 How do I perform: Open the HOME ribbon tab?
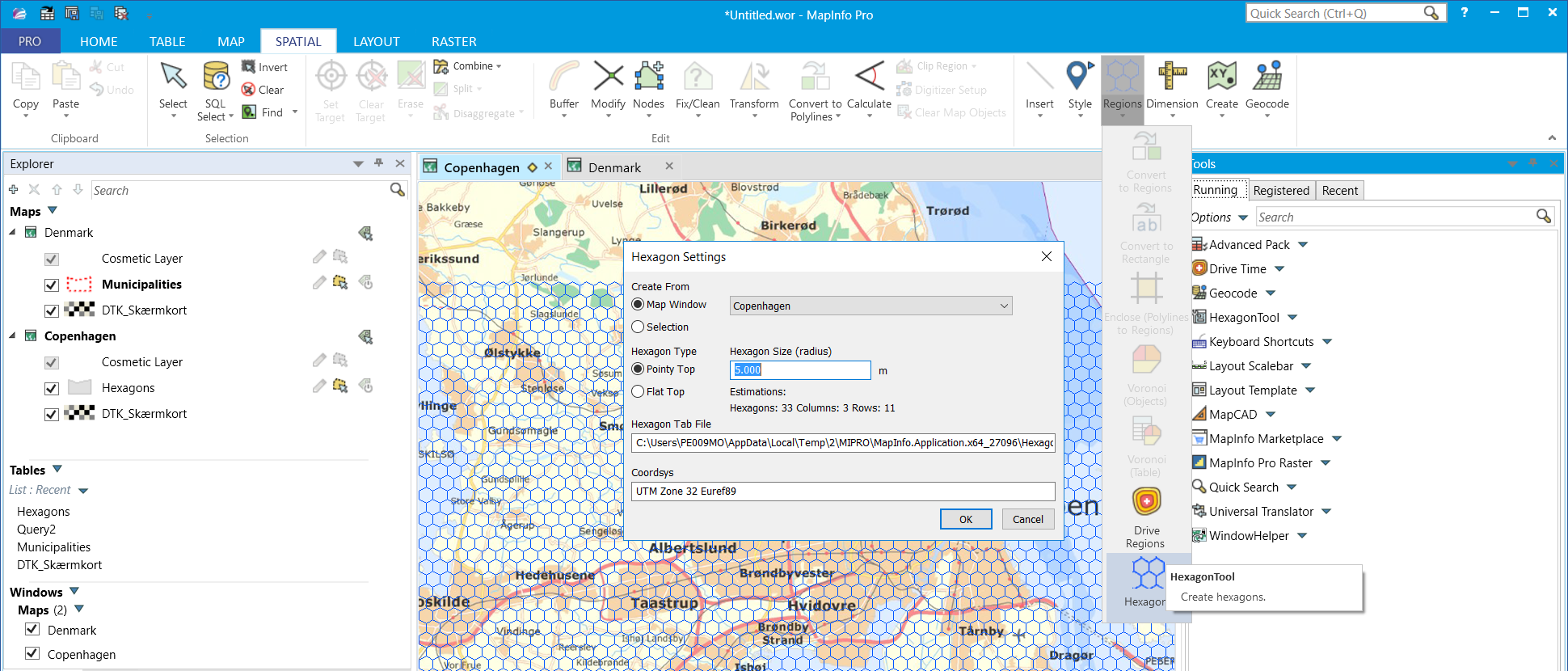(99, 41)
